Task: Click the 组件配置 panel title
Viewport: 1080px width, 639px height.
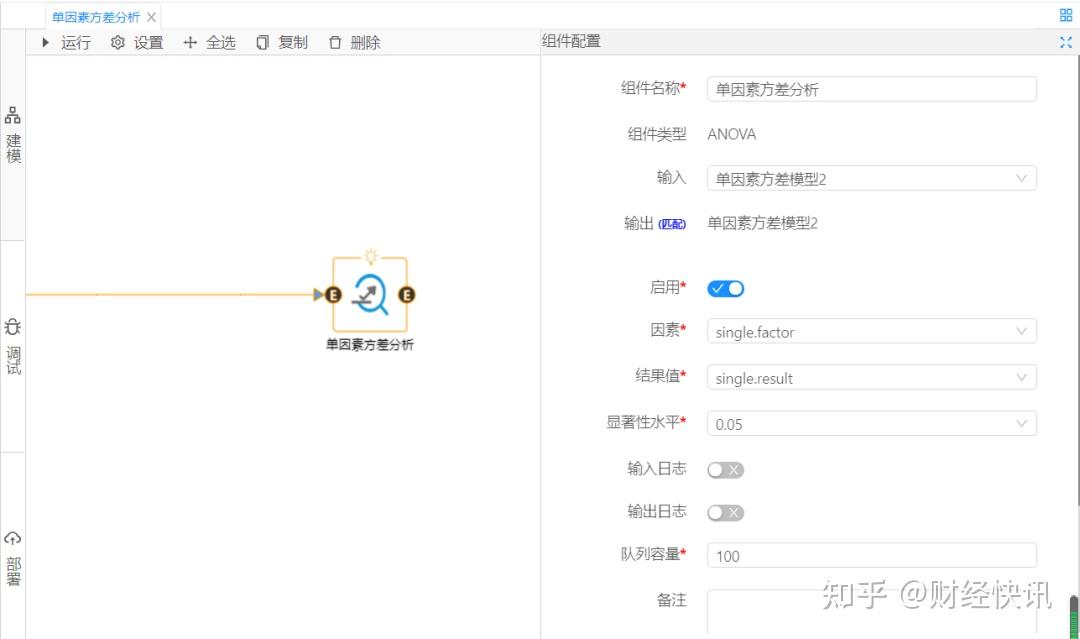Action: (x=571, y=41)
